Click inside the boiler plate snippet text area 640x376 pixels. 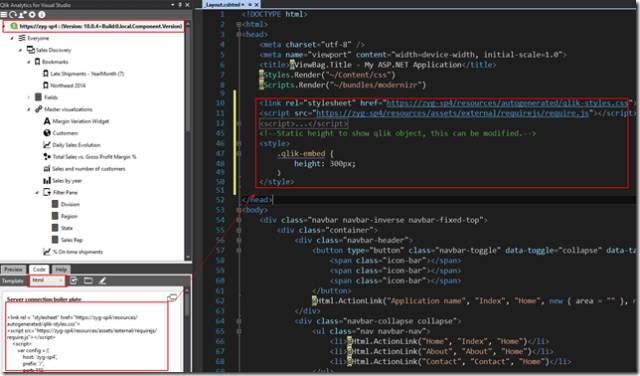click(87, 337)
